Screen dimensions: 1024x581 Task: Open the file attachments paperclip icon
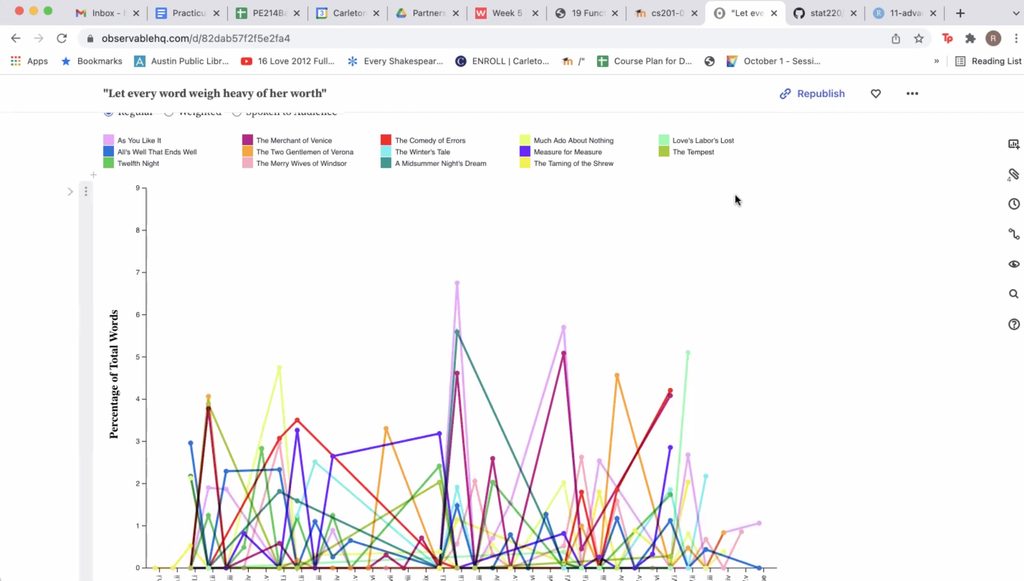pyautogui.click(x=1014, y=174)
